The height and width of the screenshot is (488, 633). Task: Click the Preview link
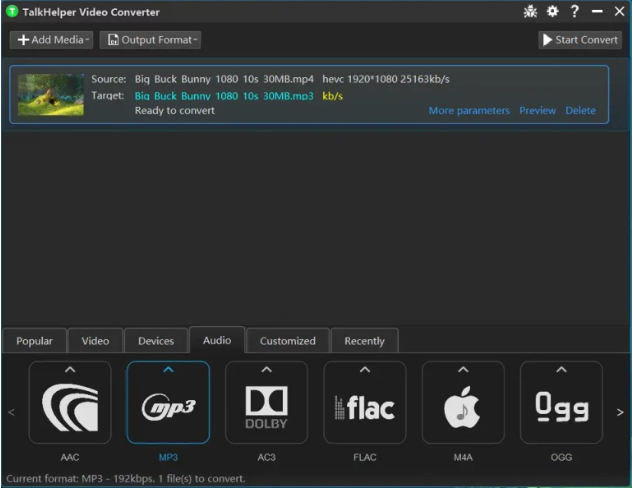(537, 111)
